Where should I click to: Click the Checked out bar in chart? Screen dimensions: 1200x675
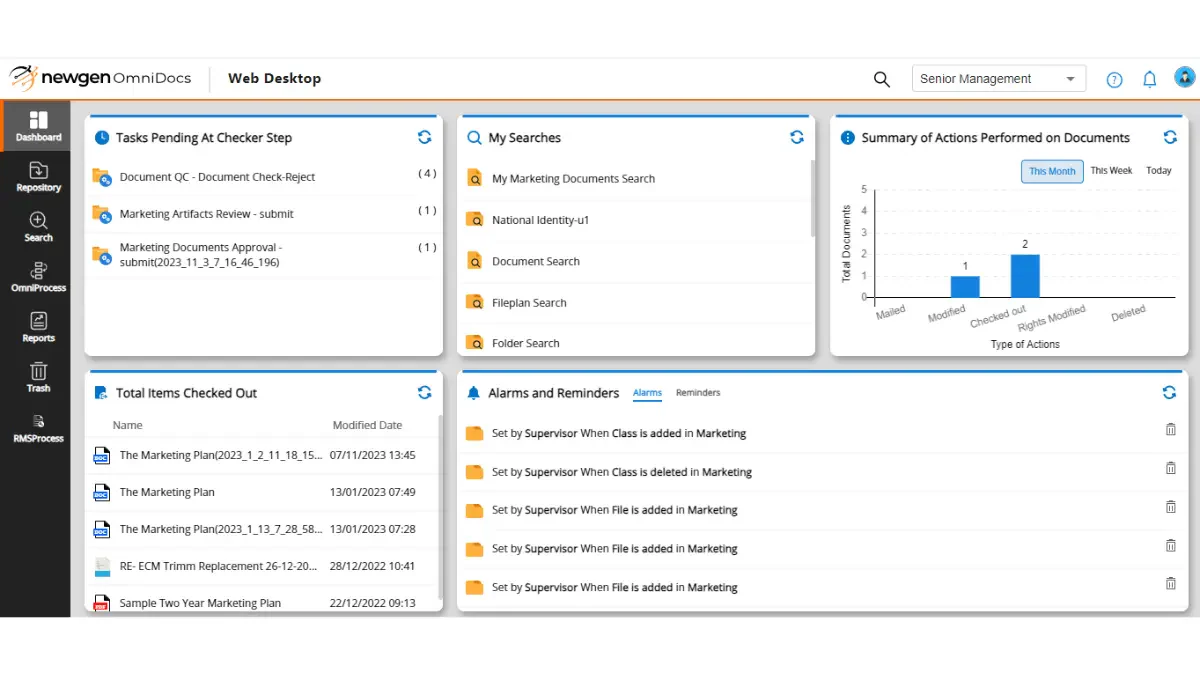click(1025, 276)
